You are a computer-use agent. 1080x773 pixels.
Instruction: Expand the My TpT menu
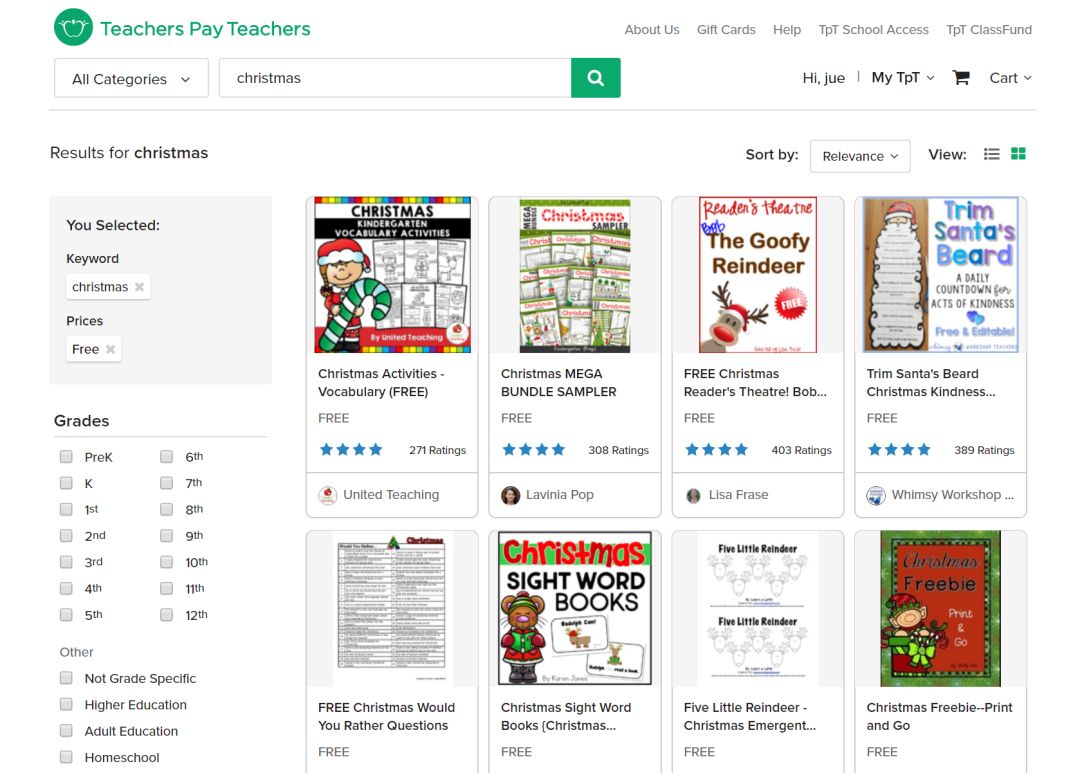coord(902,77)
